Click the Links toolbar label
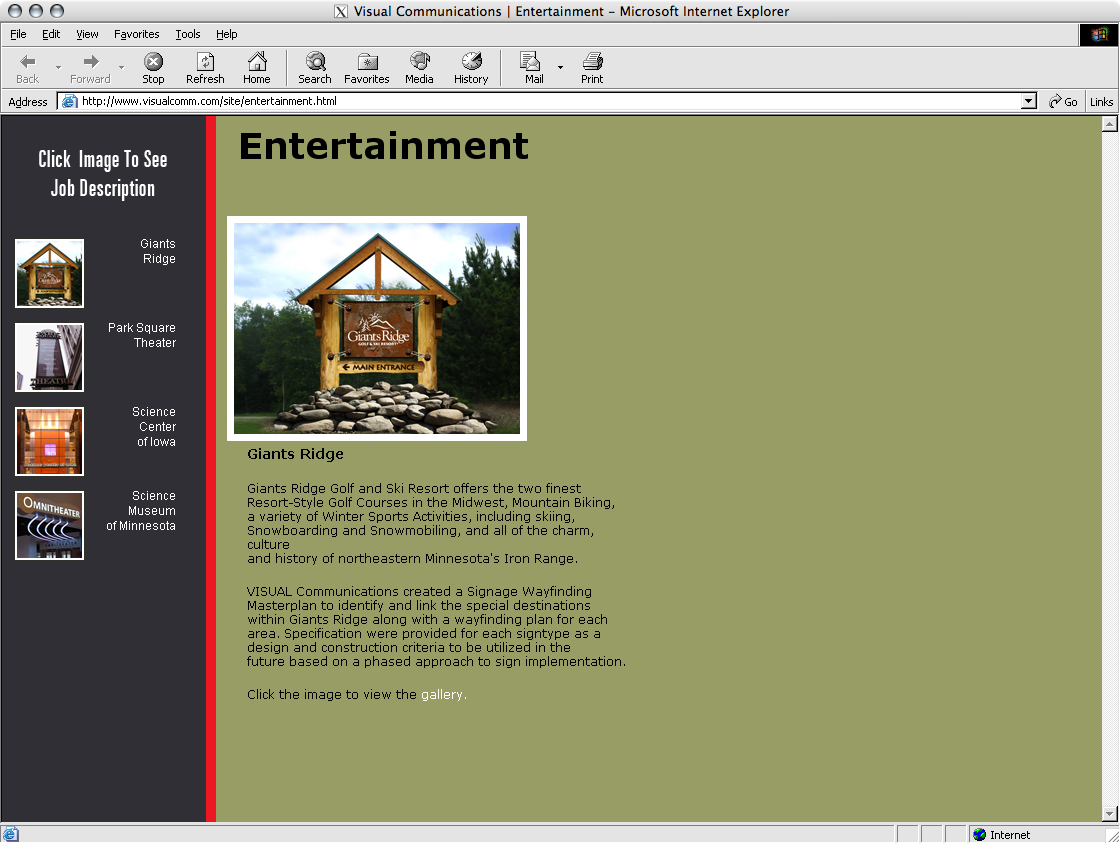The width and height of the screenshot is (1120, 843). tap(1101, 101)
